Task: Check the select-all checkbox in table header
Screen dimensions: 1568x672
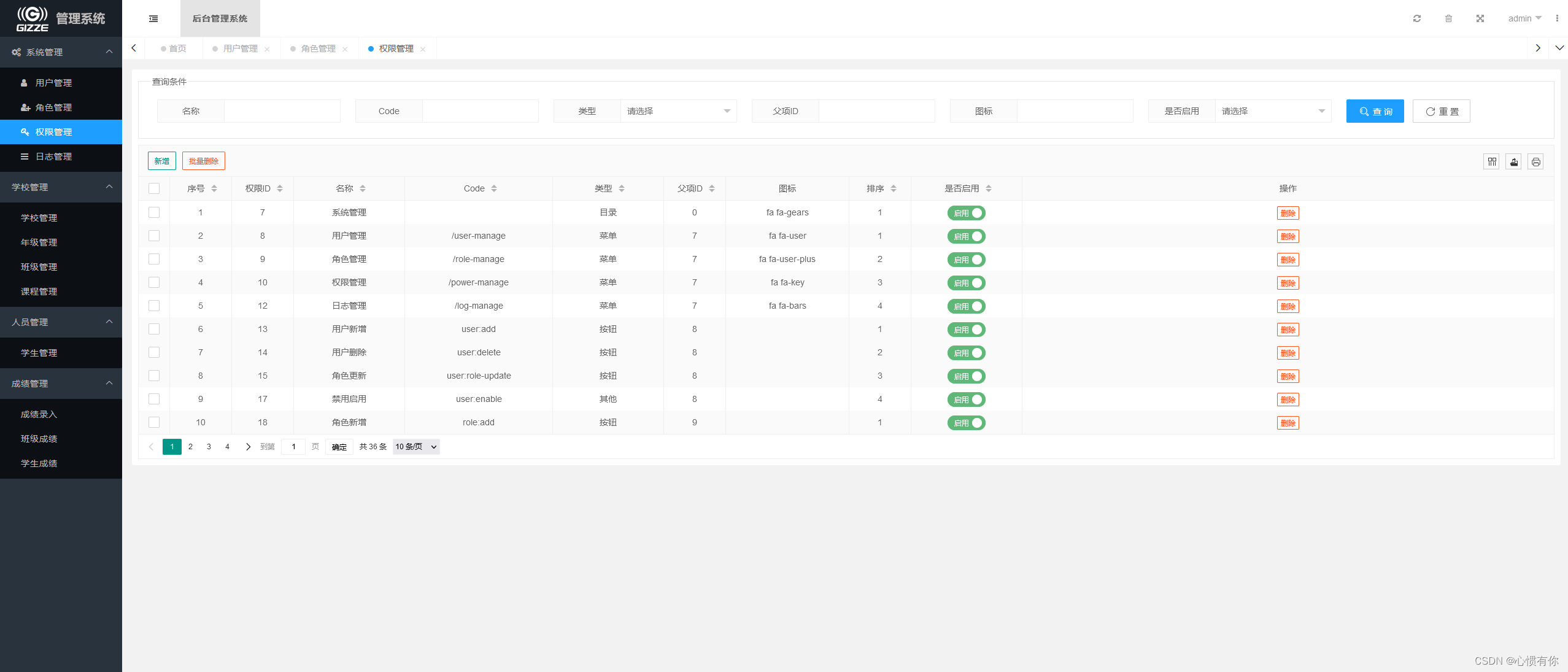Action: [x=154, y=188]
